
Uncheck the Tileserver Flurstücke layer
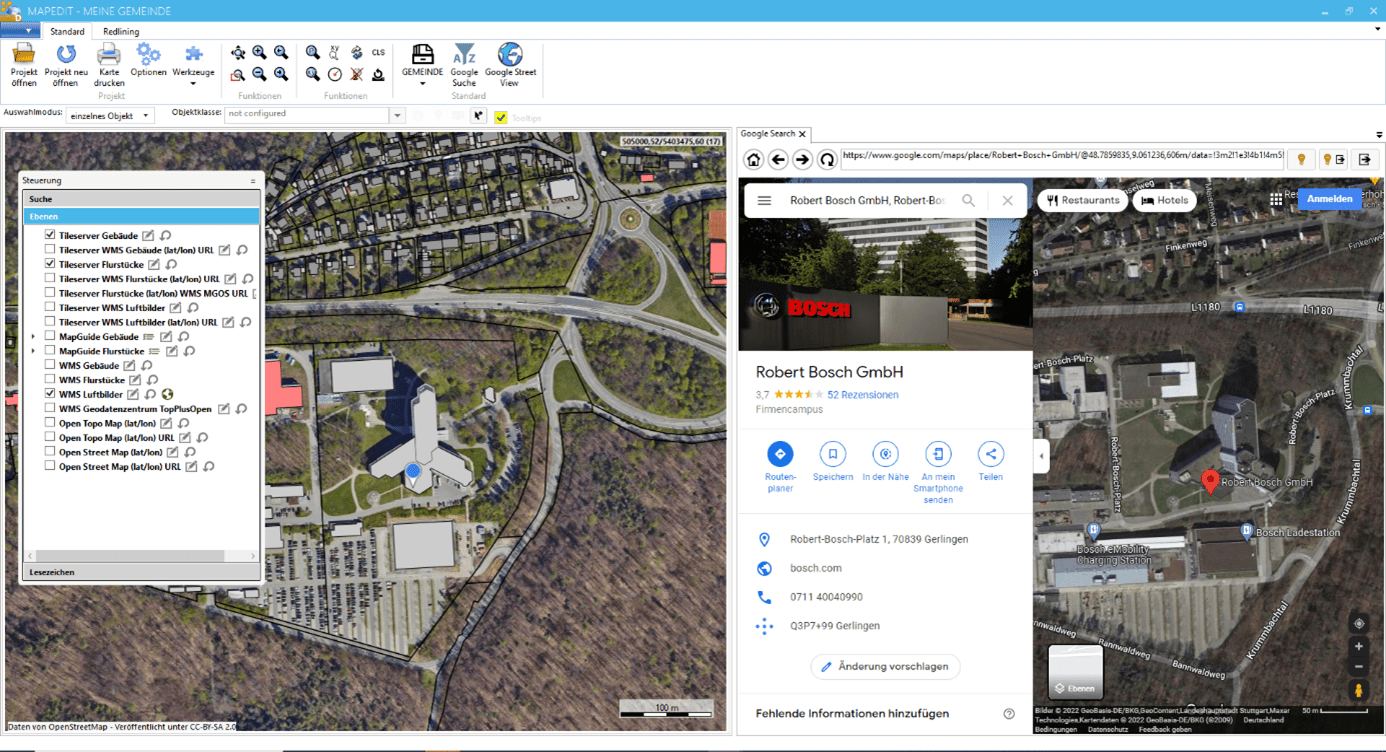(x=50, y=264)
